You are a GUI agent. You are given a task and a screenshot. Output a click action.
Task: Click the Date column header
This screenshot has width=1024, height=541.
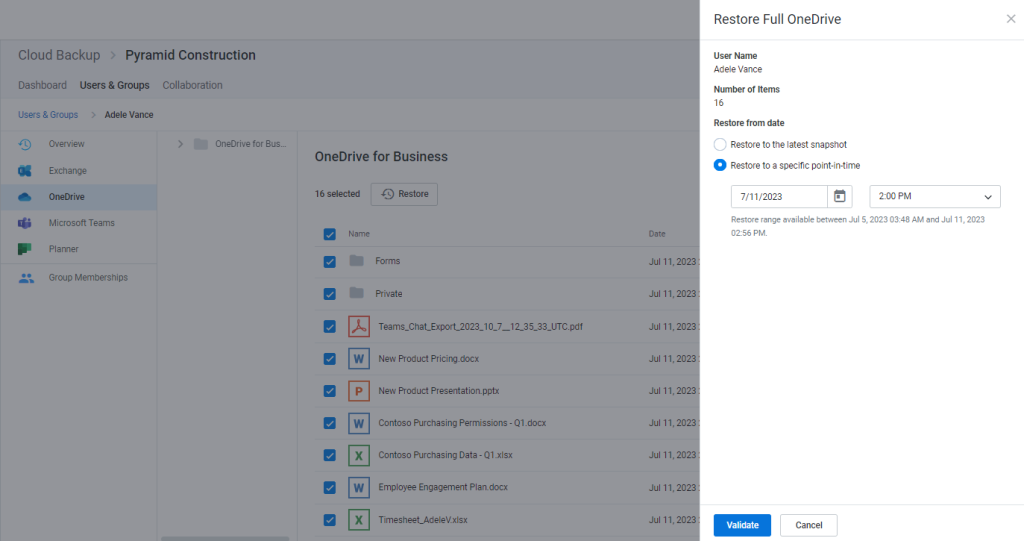(657, 234)
